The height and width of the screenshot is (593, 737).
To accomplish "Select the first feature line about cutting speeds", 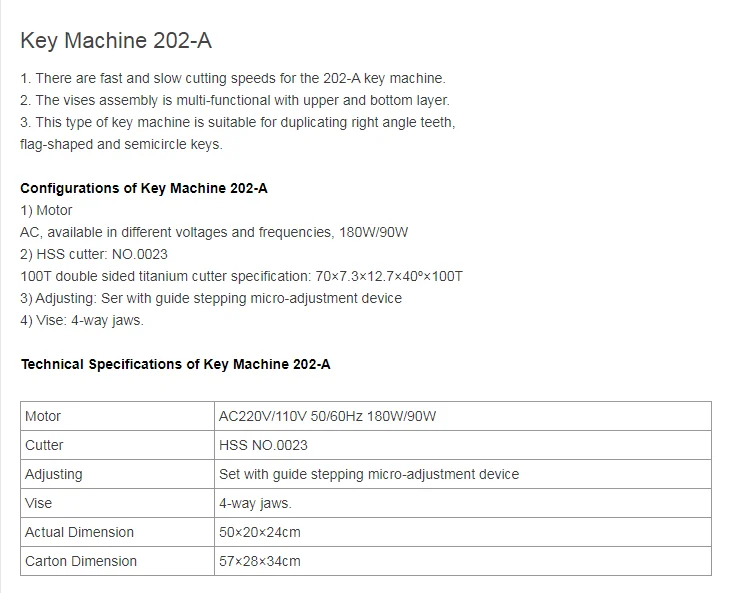I will [x=233, y=78].
